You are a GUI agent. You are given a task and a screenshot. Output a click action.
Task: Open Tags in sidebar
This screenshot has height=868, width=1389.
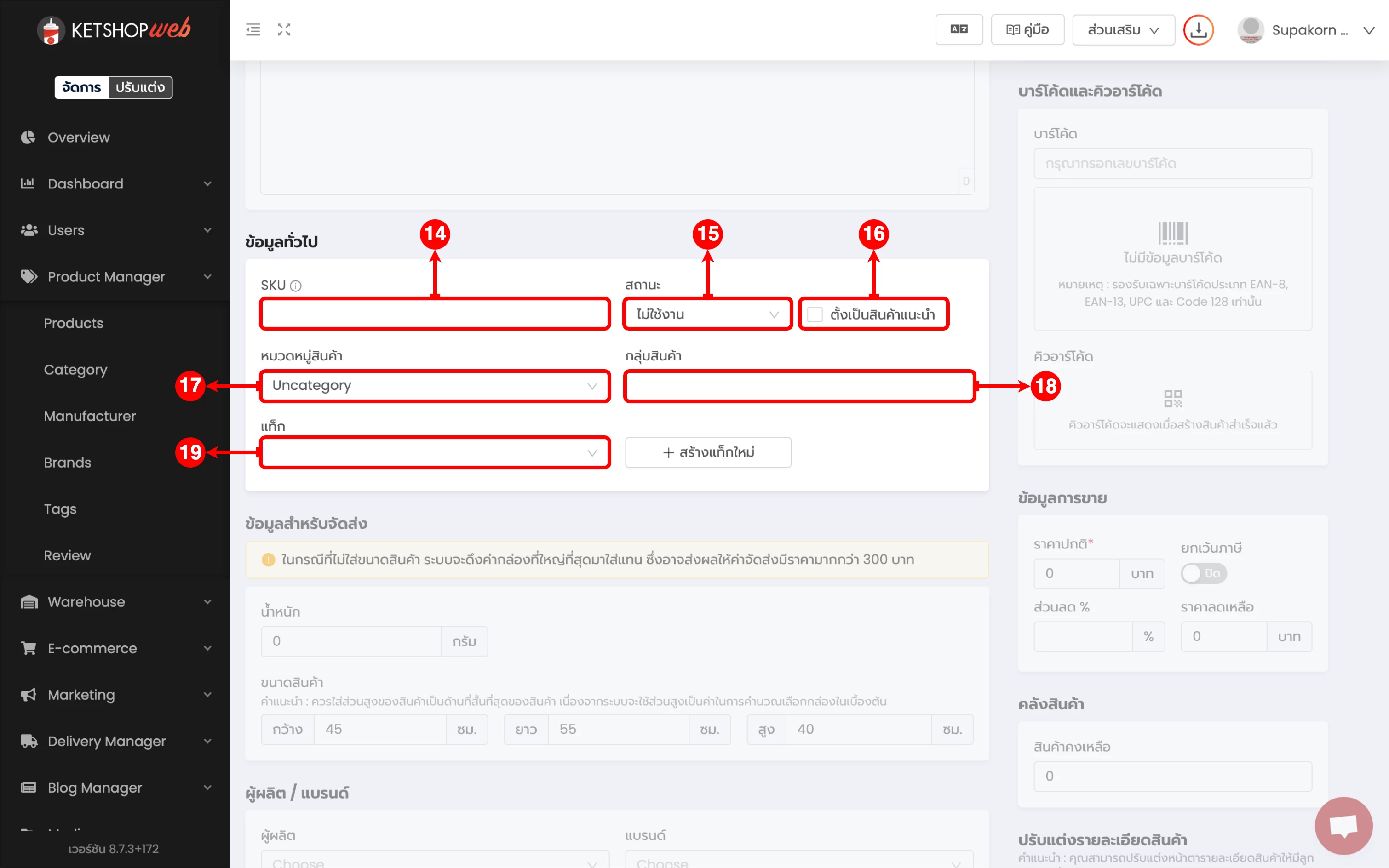(60, 509)
